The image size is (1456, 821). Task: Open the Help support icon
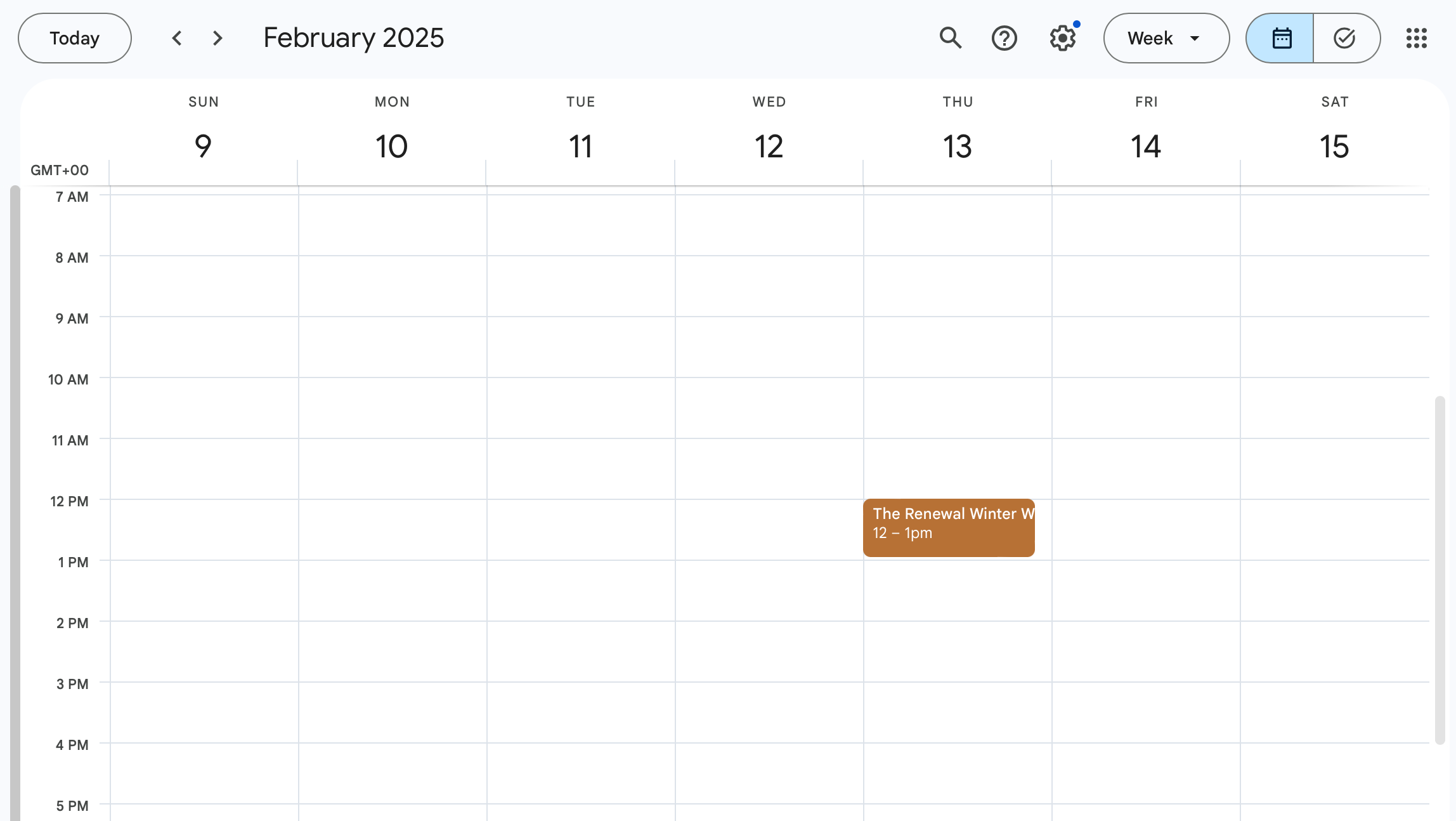pos(1004,38)
